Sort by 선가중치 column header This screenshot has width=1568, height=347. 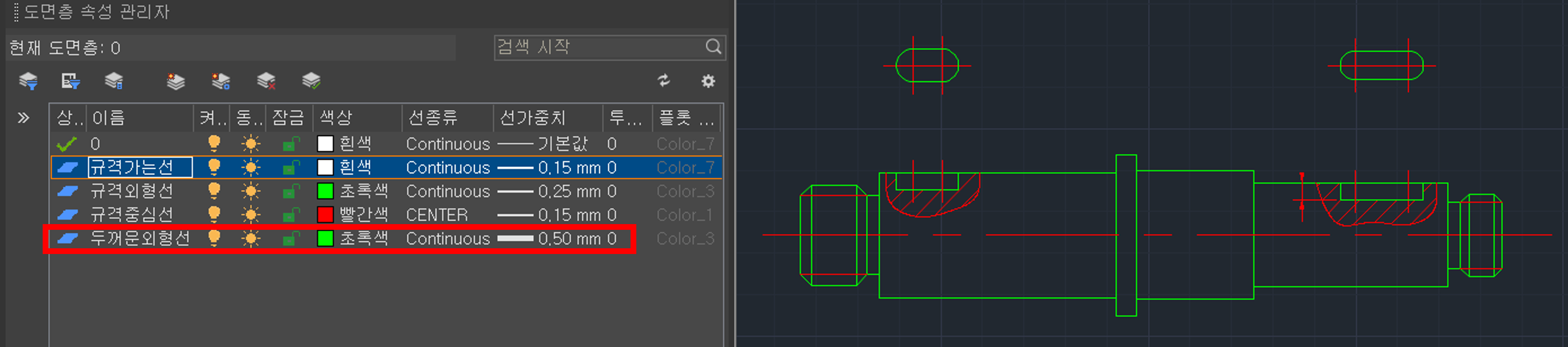548,118
